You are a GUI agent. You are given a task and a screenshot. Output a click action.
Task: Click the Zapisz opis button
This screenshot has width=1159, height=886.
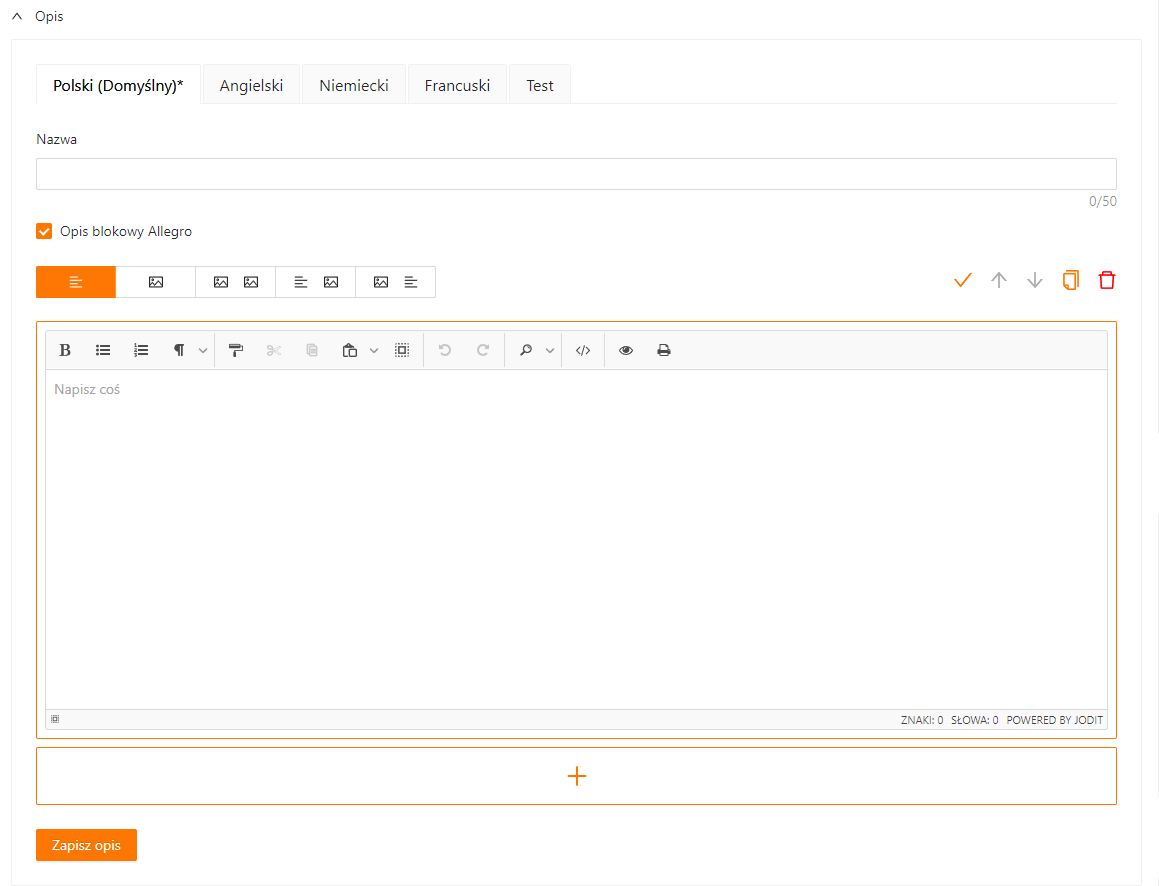coord(86,845)
